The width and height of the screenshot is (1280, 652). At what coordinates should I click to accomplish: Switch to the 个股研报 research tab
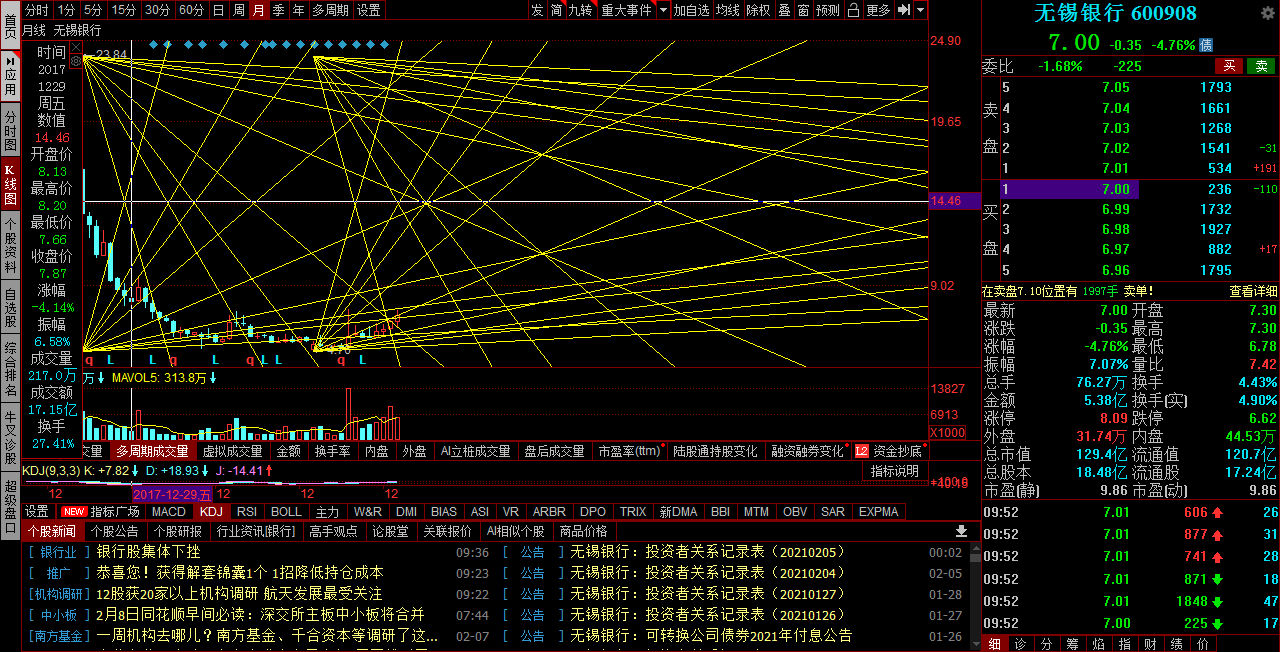click(177, 531)
